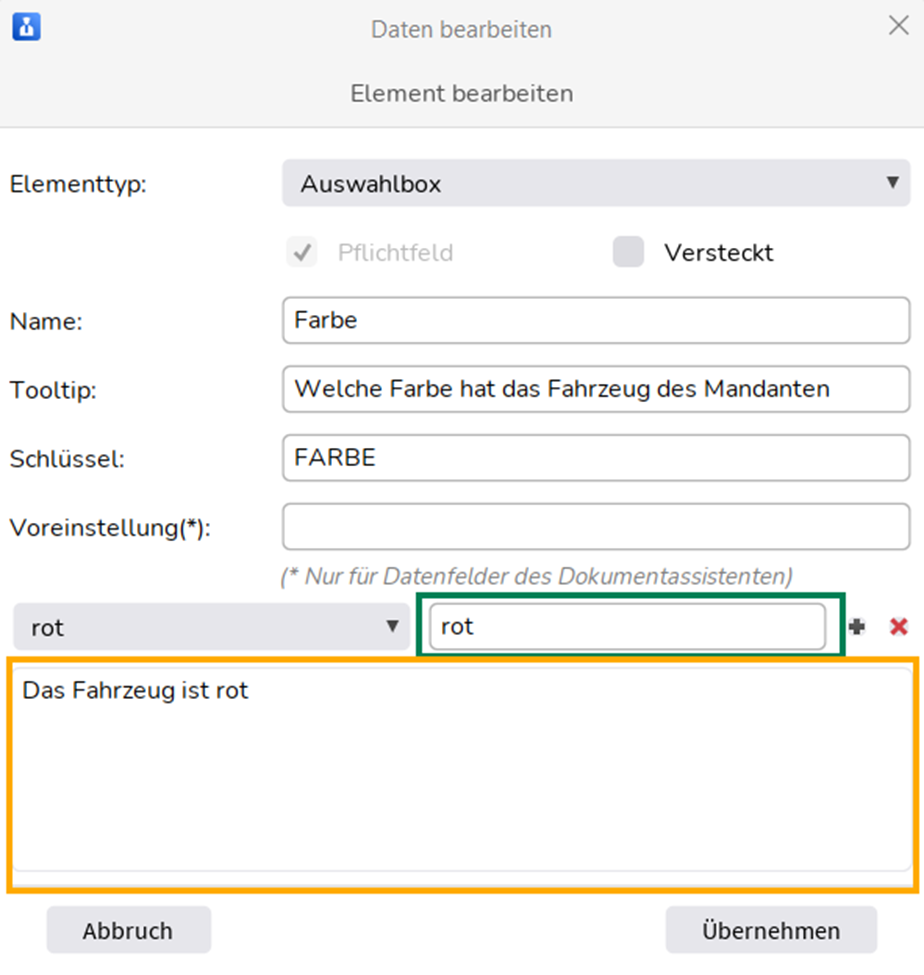924x975 pixels.
Task: Click into the Name field containing Farbe
Action: click(596, 320)
